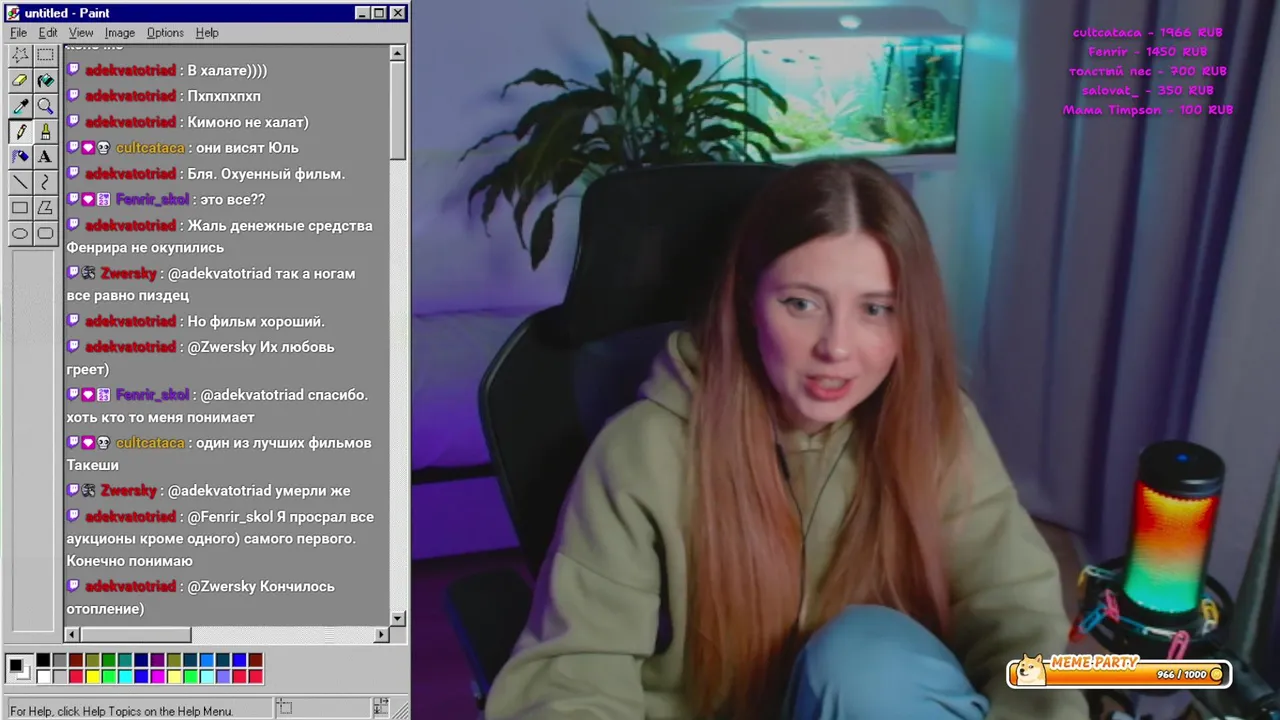Activate the Pick Color eyedropper
Screen dimensions: 1280x720
point(20,106)
